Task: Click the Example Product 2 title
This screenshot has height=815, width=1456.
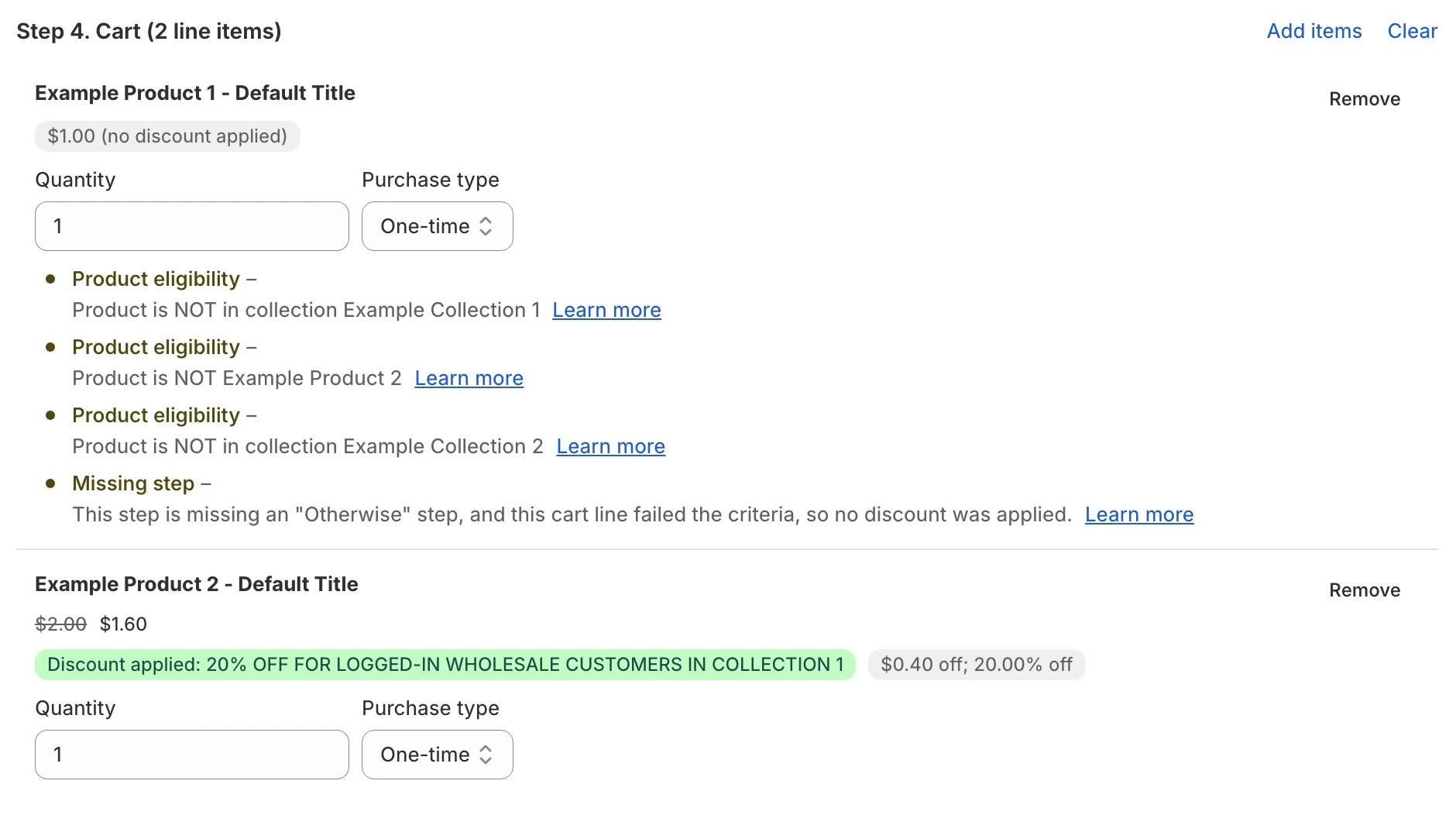Action: click(196, 583)
